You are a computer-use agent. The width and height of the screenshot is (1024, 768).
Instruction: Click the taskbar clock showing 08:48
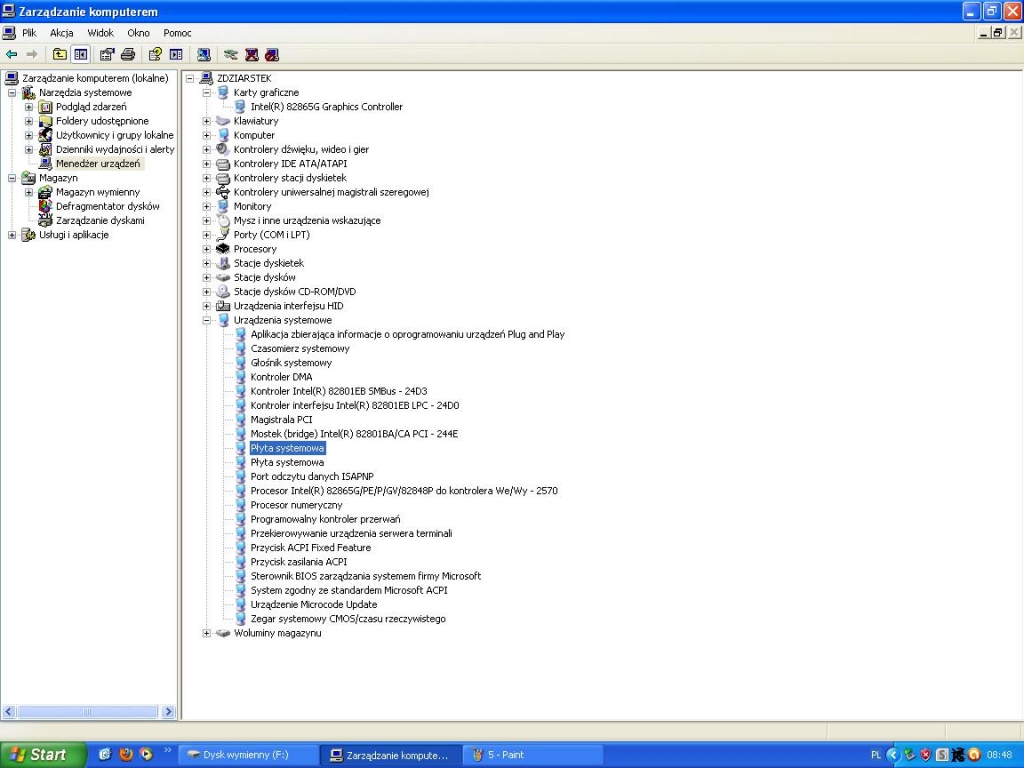(999, 755)
